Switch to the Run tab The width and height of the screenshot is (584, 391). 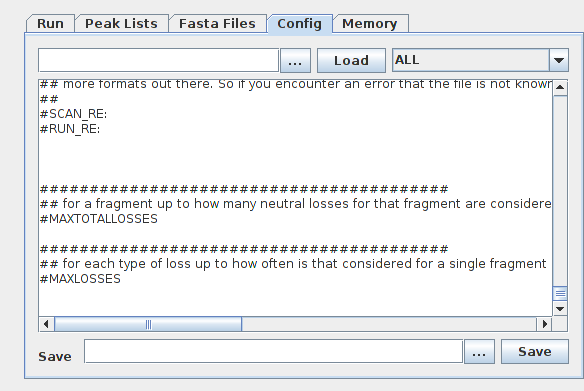pos(50,24)
